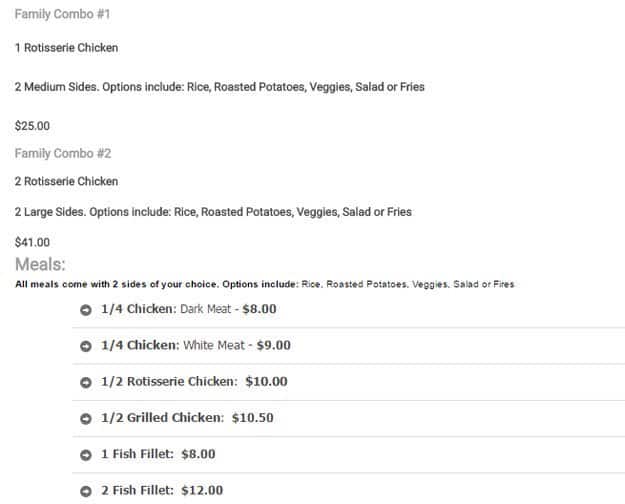This screenshot has width=625, height=504.
Task: Expand the 2 Fish Fillet $12.00 label
Action: (162, 490)
